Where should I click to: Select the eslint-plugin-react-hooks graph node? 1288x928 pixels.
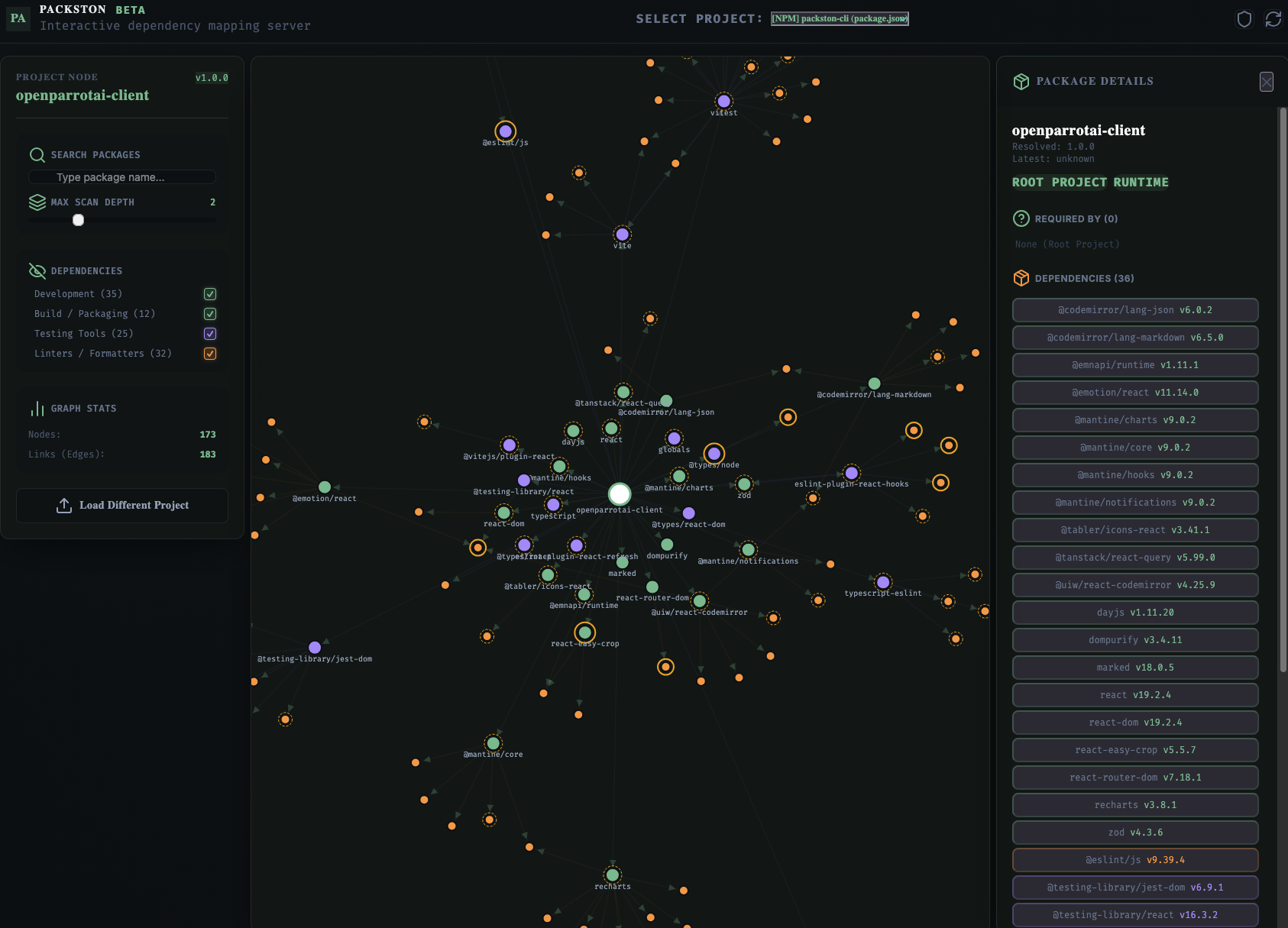[x=852, y=473]
